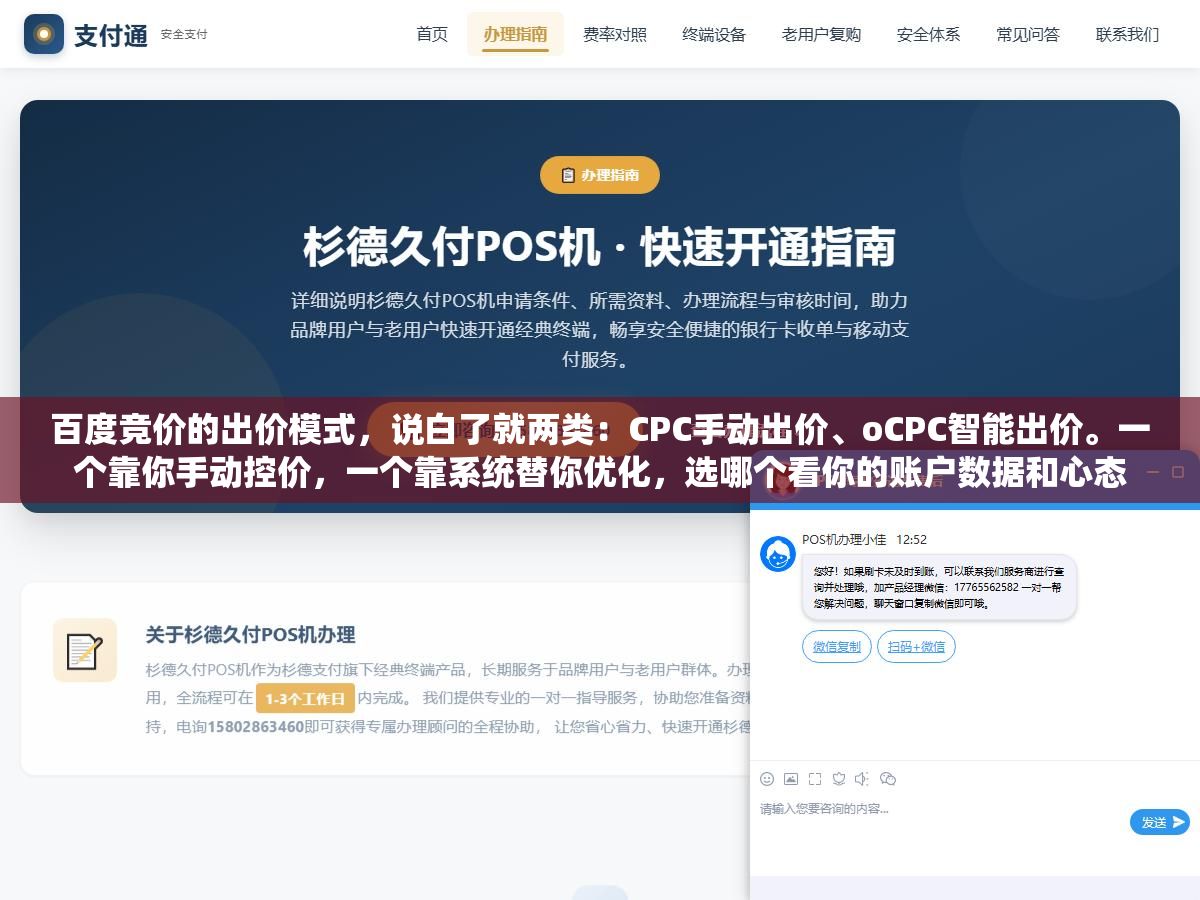This screenshot has width=1200, height=900.
Task: Minimize the chat widget window
Action: coord(1153,472)
